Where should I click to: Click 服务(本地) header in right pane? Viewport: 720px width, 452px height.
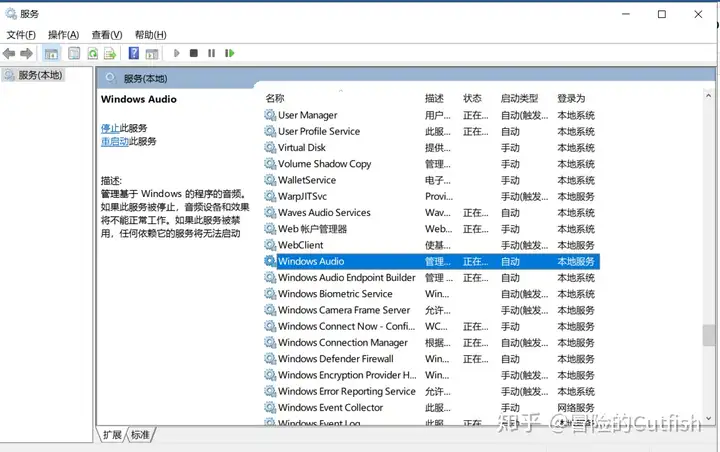(145, 79)
